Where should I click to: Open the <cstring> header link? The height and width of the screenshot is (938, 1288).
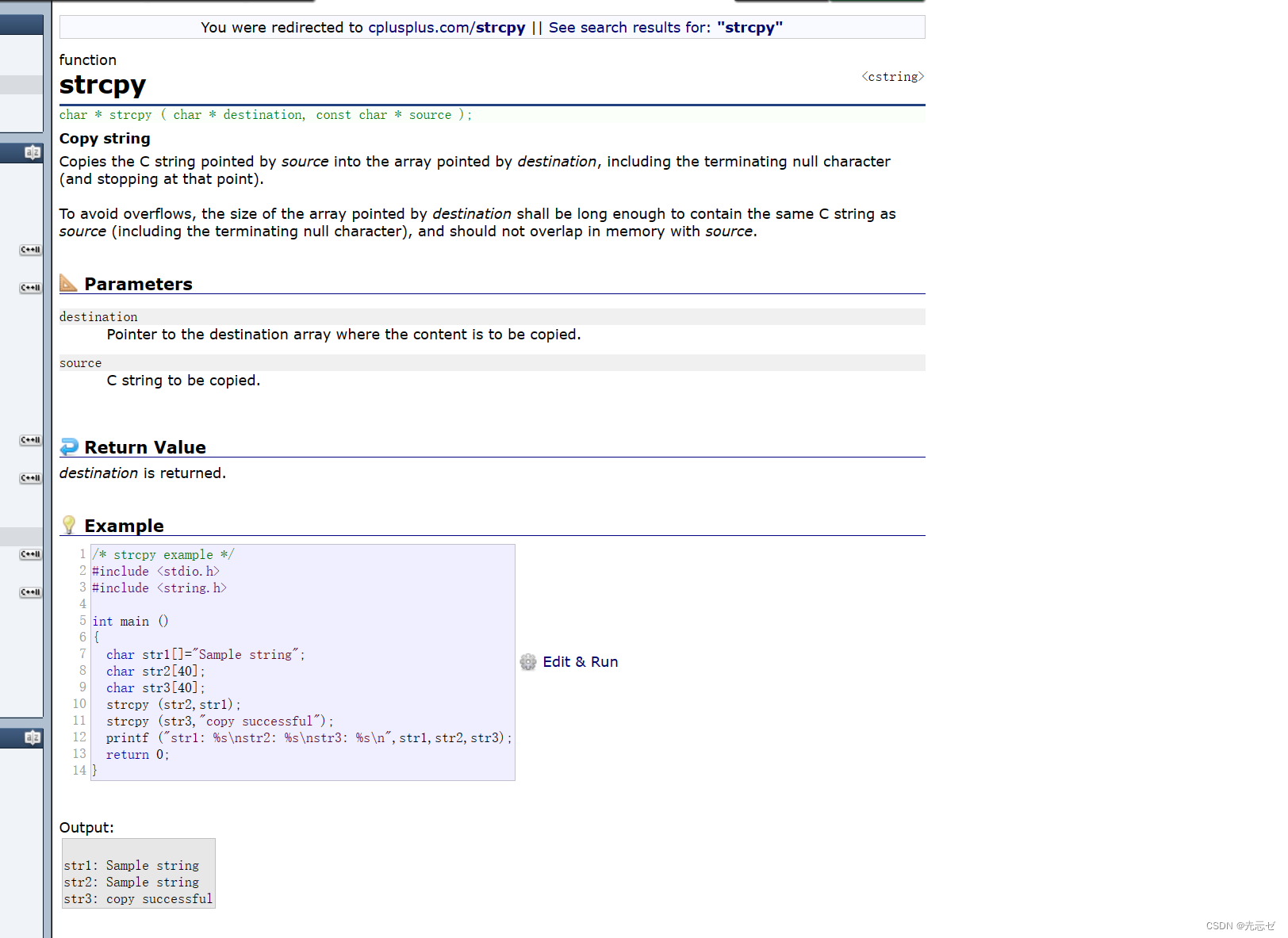pyautogui.click(x=893, y=77)
